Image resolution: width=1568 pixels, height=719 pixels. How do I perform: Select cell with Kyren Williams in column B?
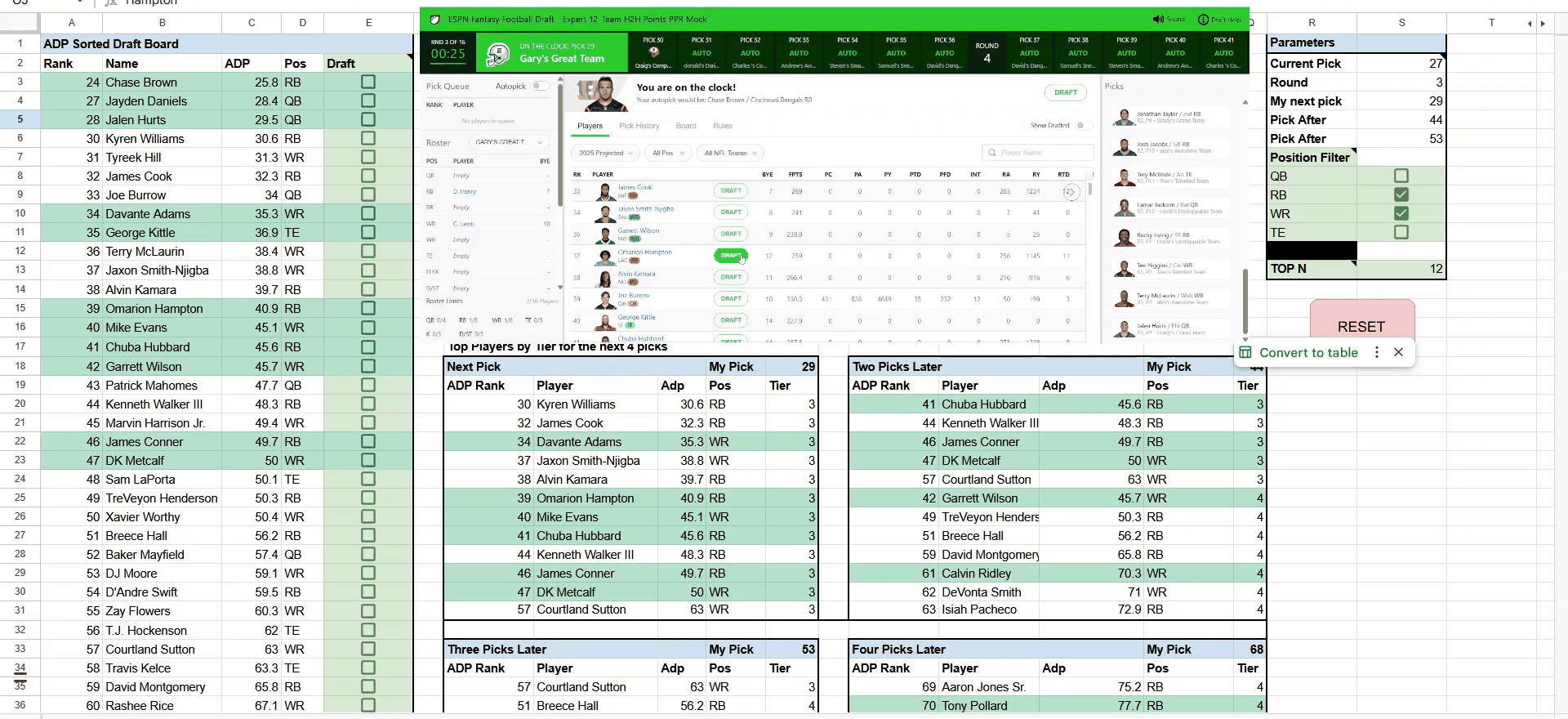[162, 138]
